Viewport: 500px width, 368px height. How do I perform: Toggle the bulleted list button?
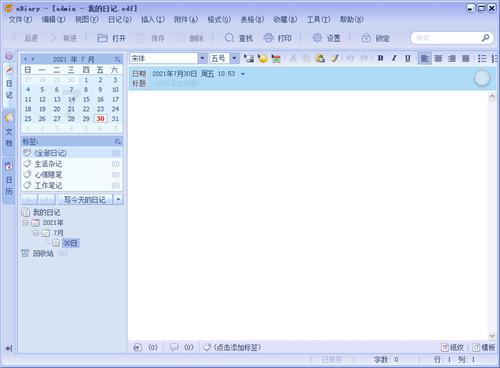pos(482,58)
